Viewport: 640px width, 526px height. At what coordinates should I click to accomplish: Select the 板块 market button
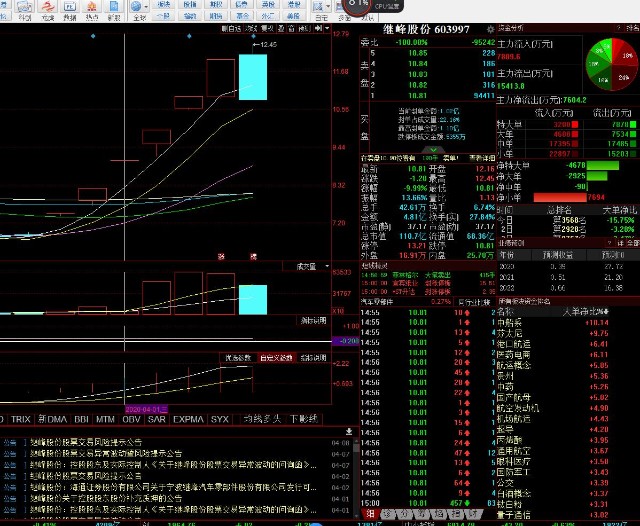coord(164,4)
